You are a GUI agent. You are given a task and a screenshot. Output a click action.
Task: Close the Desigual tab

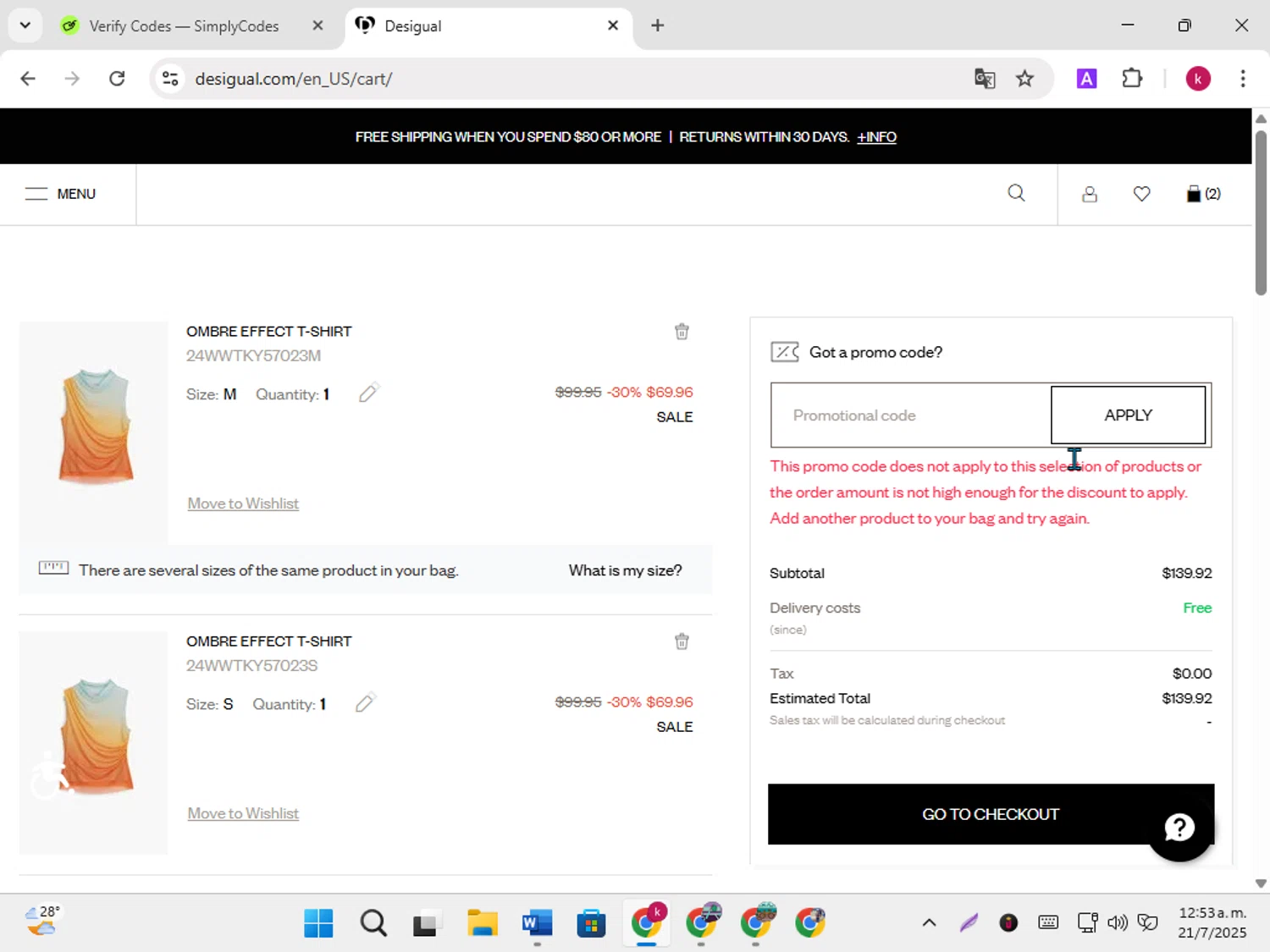pos(613,25)
